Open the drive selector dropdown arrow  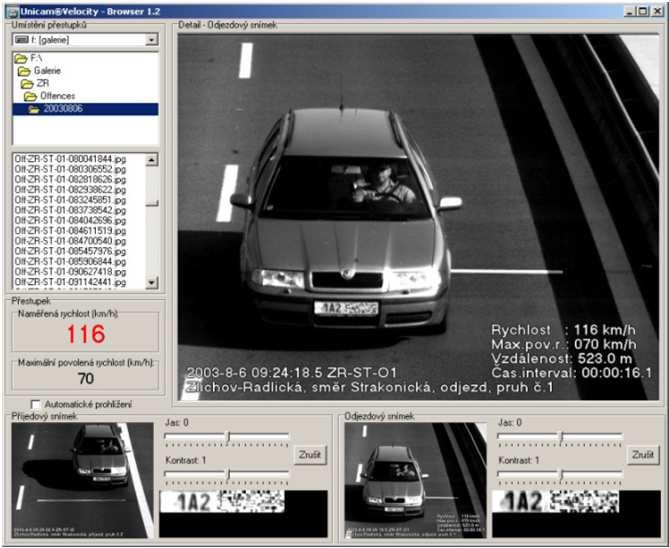click(x=151, y=40)
